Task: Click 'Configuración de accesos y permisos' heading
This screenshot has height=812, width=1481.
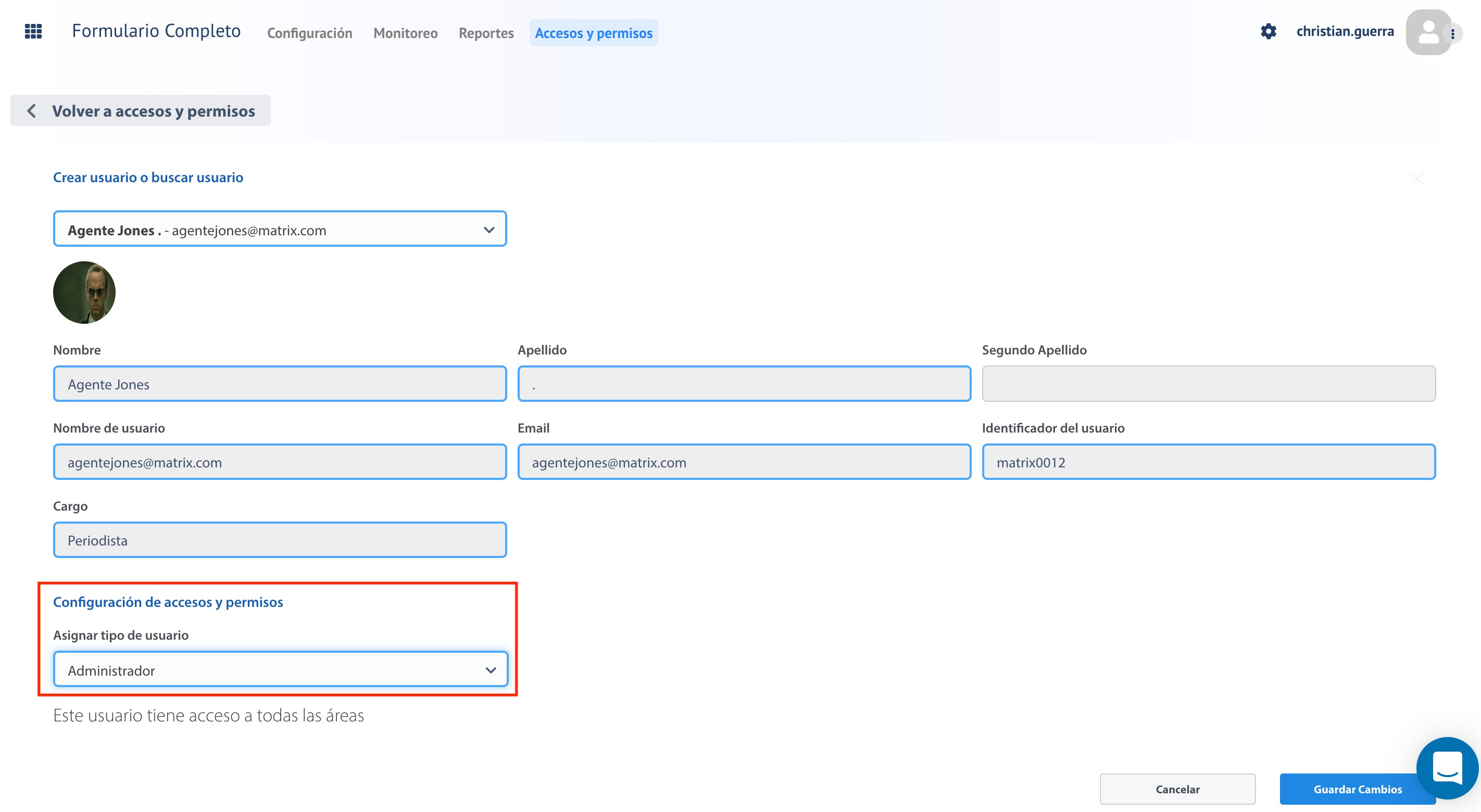Action: click(x=168, y=602)
